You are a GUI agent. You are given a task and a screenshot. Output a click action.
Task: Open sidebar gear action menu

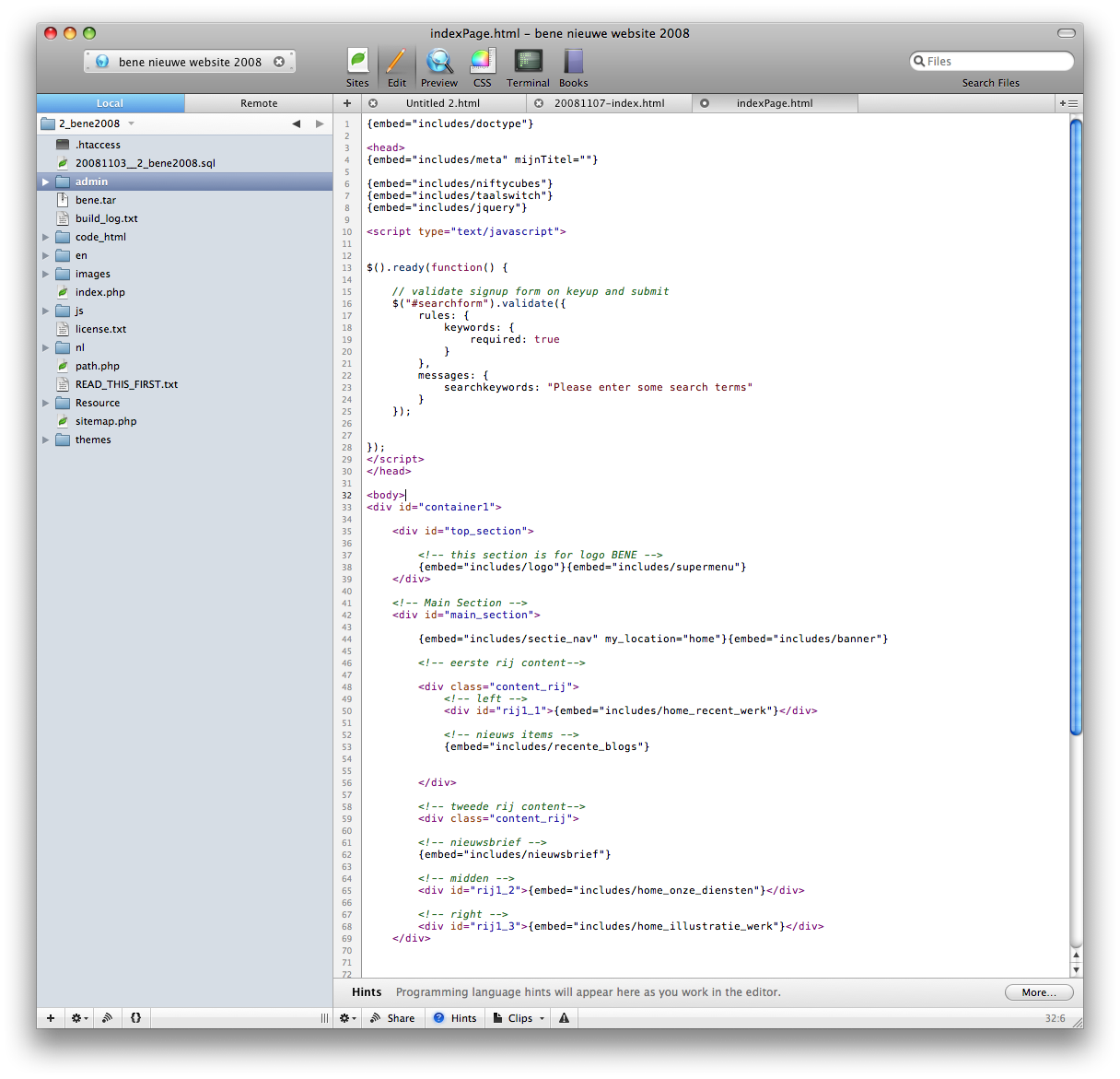79,1018
